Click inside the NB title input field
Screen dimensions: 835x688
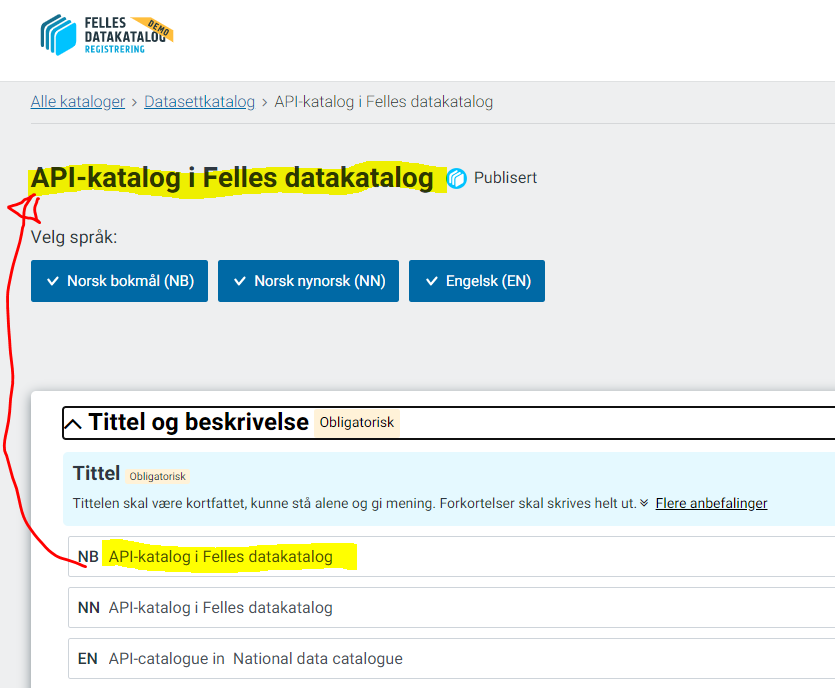300,556
